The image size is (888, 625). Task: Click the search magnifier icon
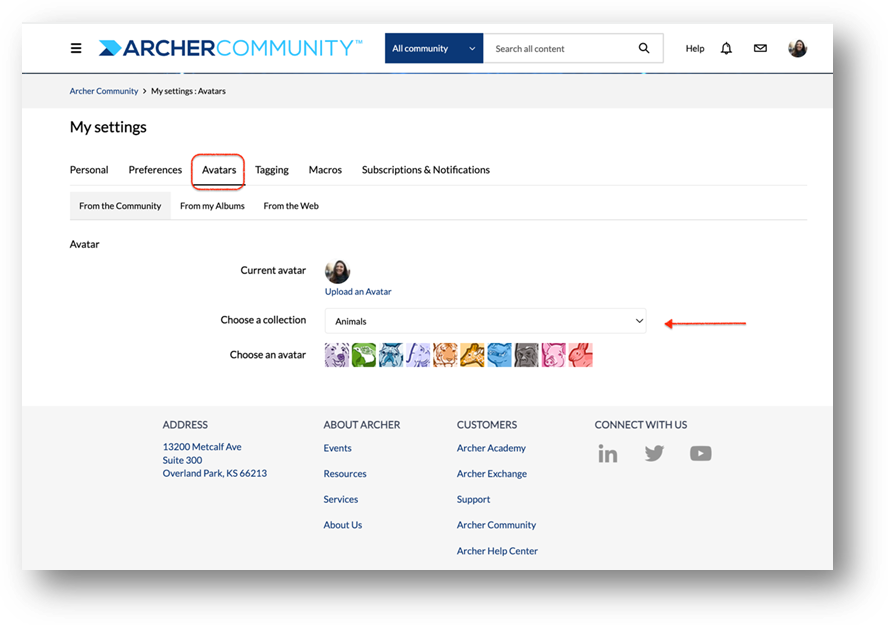click(x=644, y=48)
